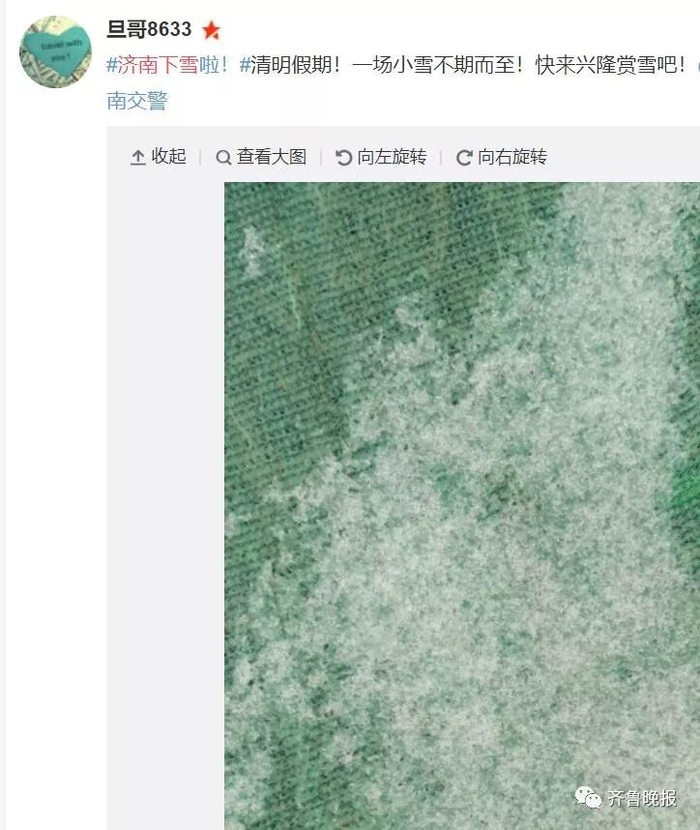Image resolution: width=700 pixels, height=830 pixels.
Task: Click the collapse up-arrow icon
Action: [138, 157]
